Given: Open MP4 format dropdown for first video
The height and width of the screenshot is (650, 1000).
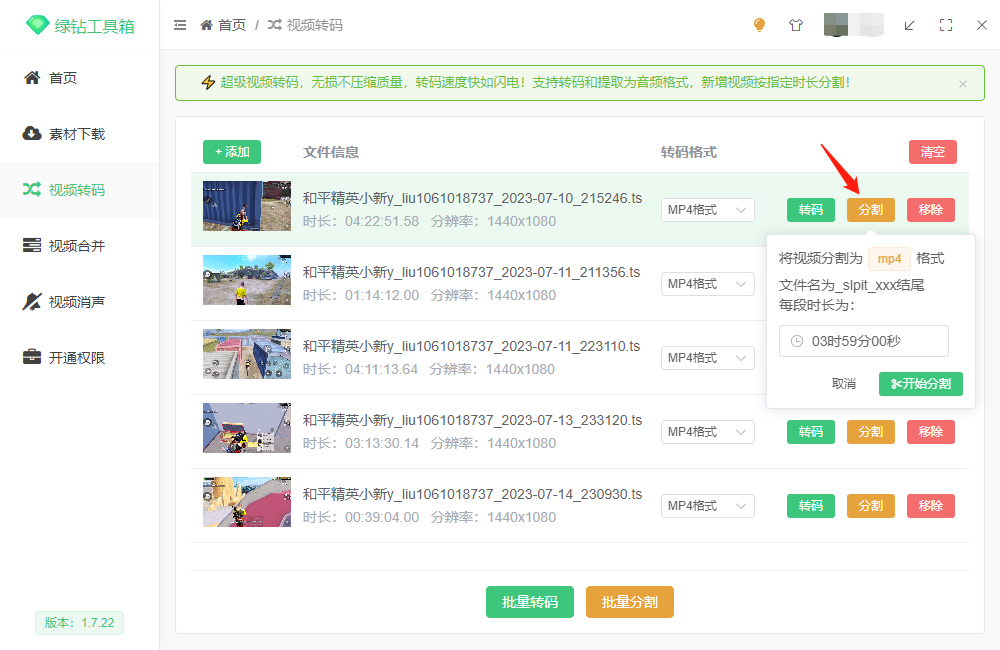Looking at the screenshot, I should pyautogui.click(x=707, y=210).
